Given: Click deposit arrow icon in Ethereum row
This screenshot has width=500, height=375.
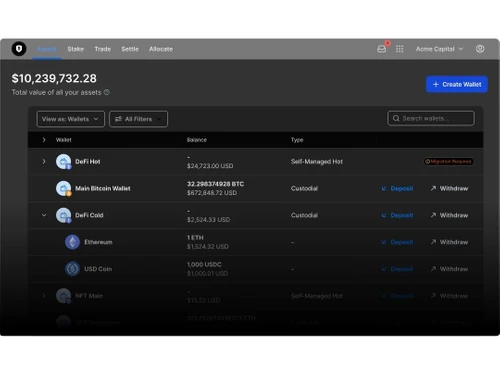Looking at the screenshot, I should point(384,242).
